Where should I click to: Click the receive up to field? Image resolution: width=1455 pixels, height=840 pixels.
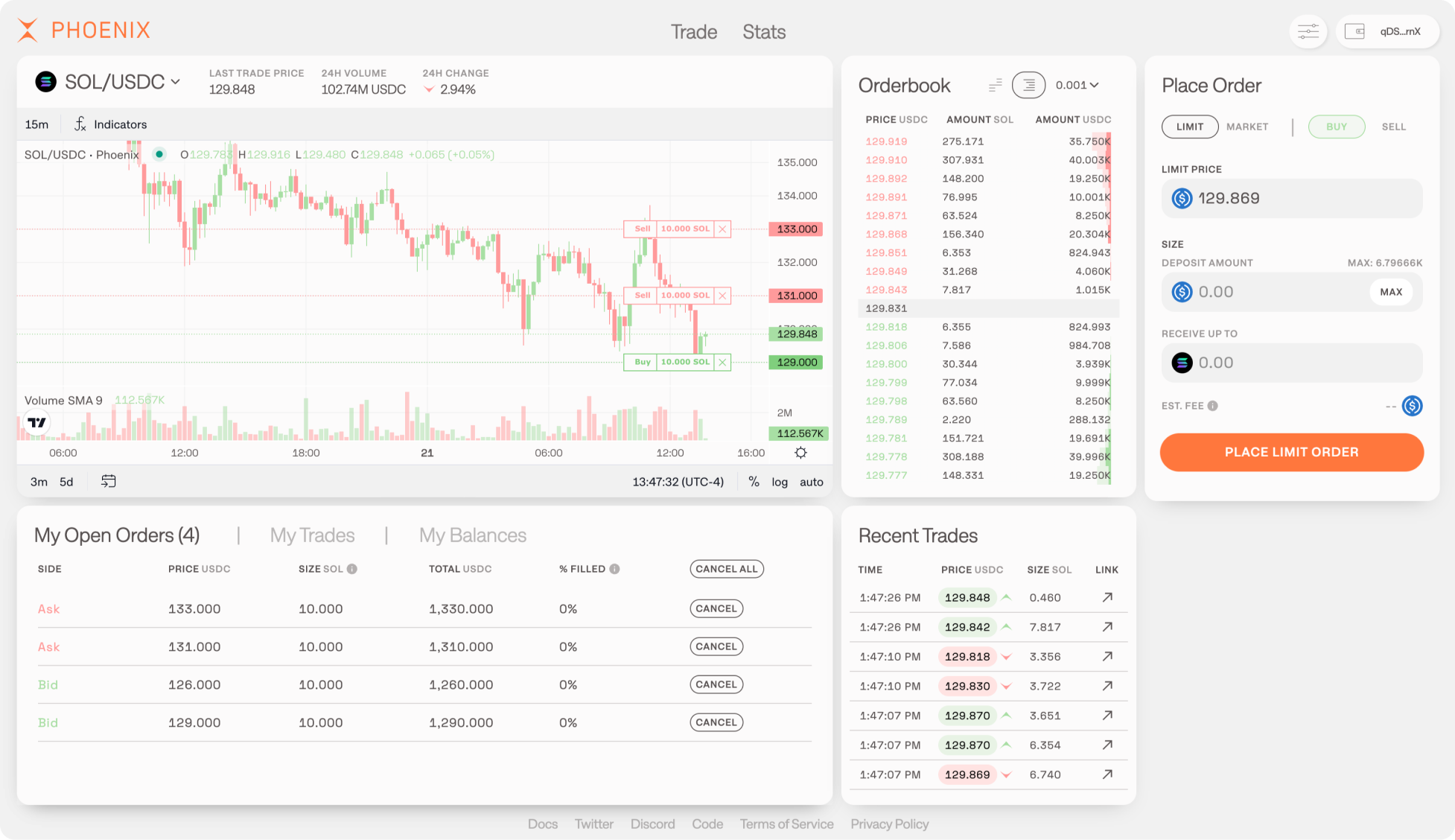pyautogui.click(x=1292, y=363)
